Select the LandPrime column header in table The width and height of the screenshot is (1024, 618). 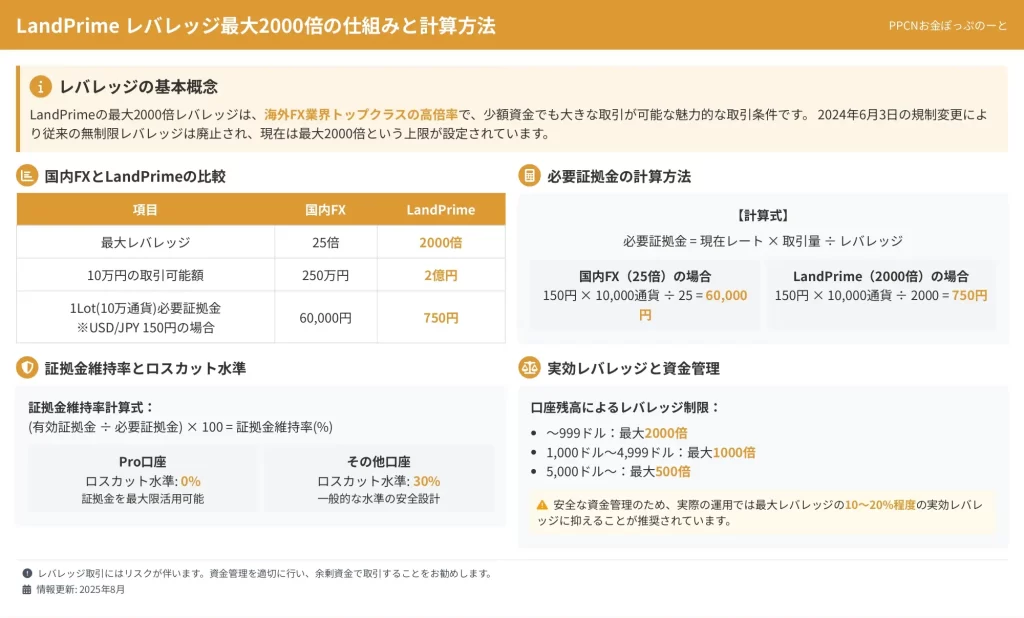pyautogui.click(x=441, y=210)
